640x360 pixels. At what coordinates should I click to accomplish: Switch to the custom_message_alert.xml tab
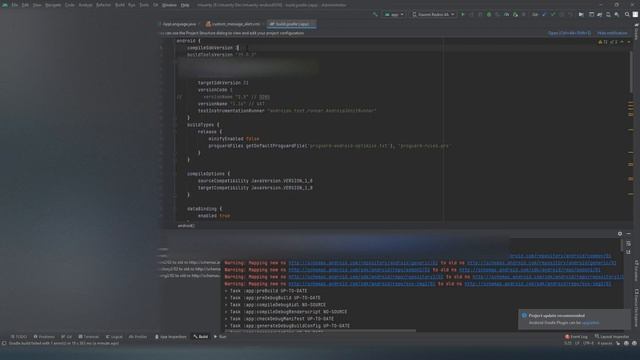(x=233, y=24)
